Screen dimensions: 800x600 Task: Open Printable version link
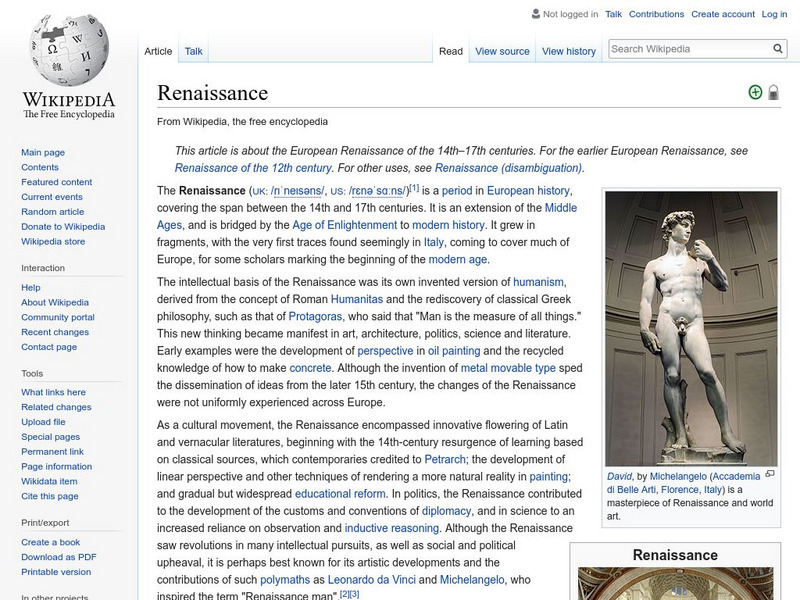point(56,571)
